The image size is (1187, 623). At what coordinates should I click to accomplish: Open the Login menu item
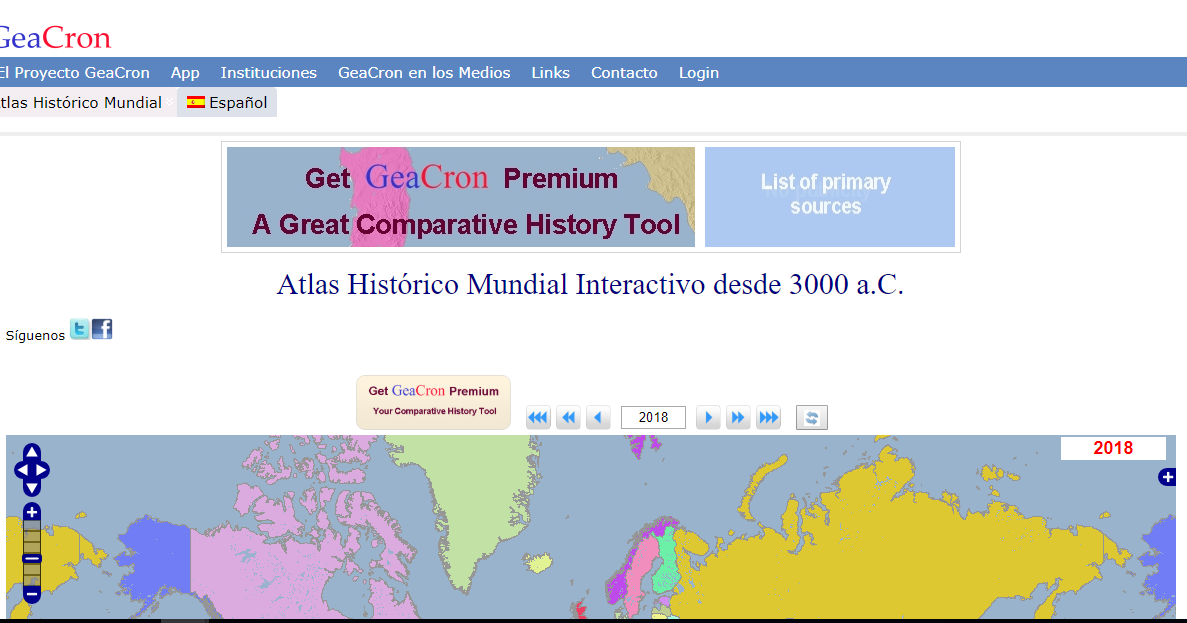pos(698,72)
